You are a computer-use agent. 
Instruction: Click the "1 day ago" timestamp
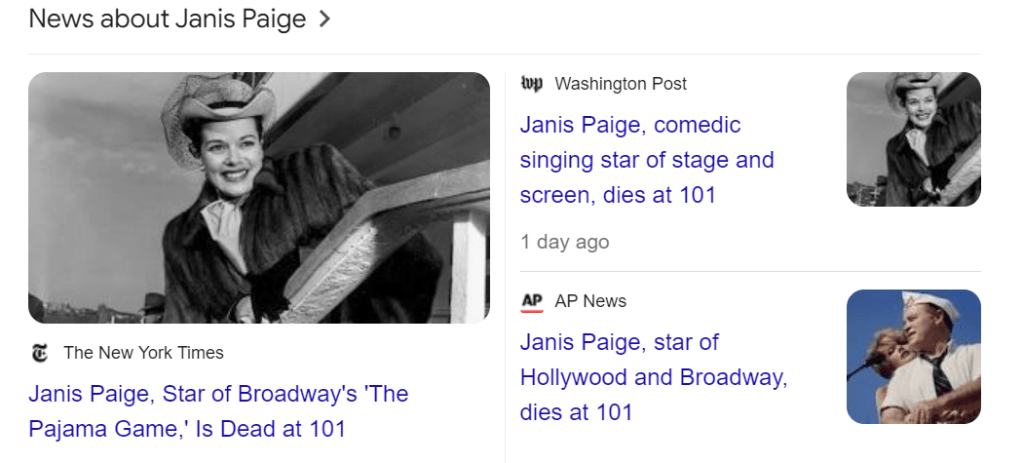click(x=564, y=242)
